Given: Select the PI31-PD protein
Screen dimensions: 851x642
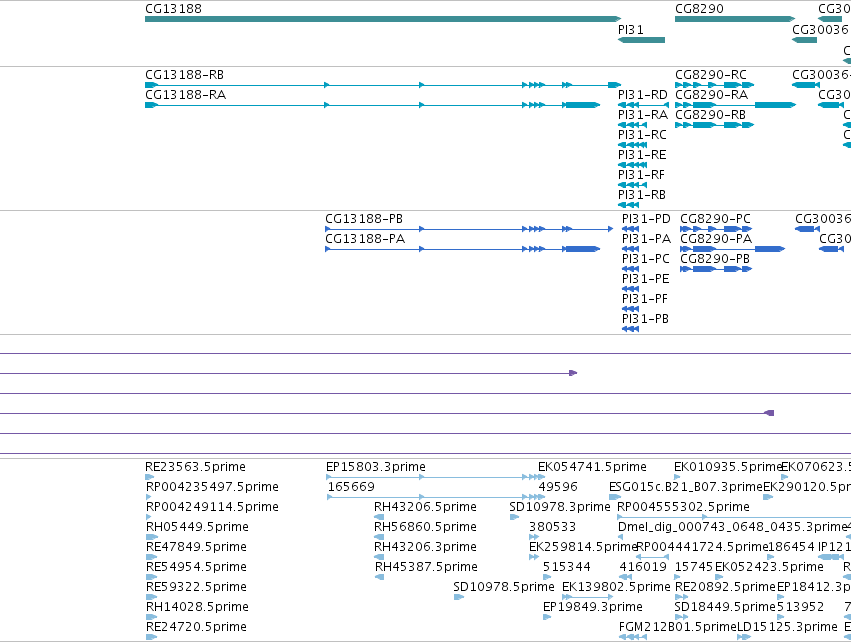Looking at the screenshot, I should click(631, 229).
